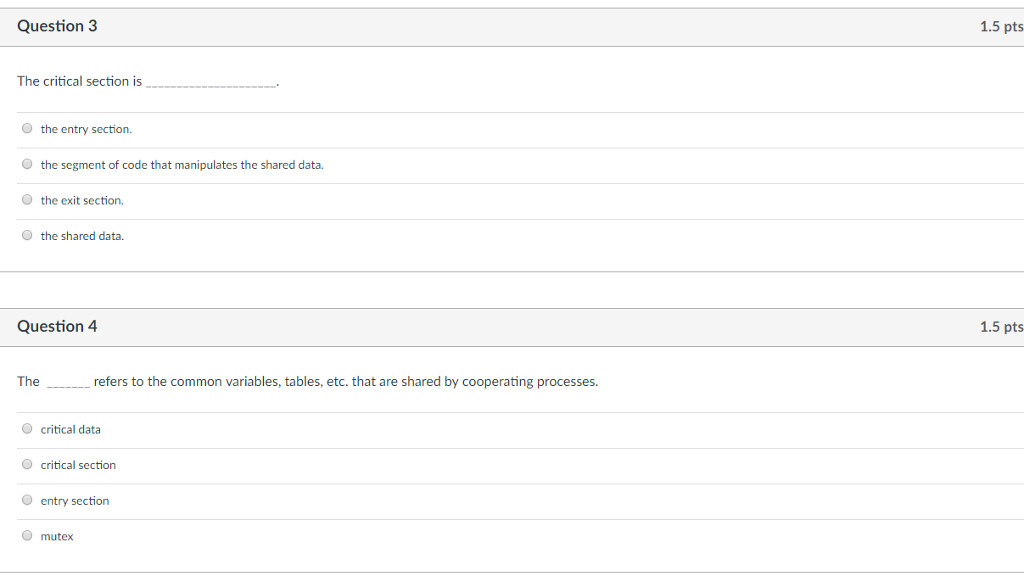Mark 'the shared data.' radio option
1024x576 pixels.
click(27, 235)
